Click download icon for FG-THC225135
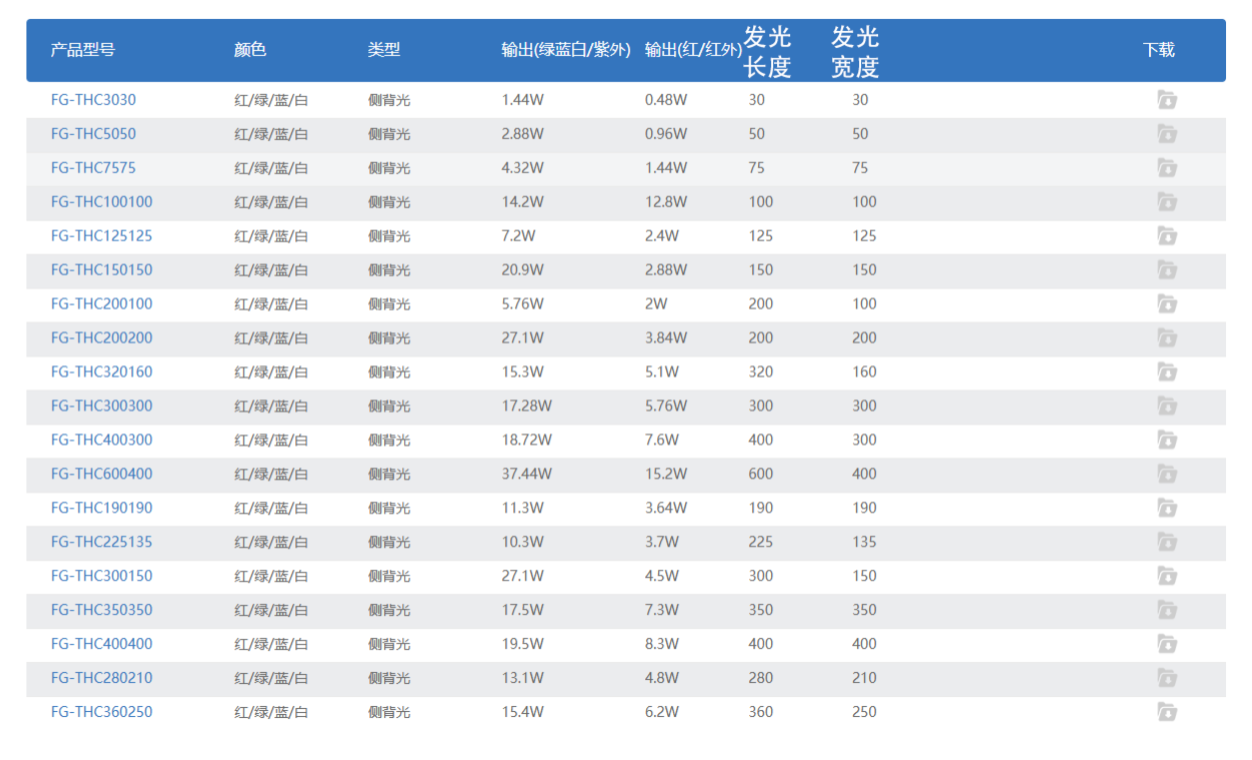The image size is (1252, 760). 1167,542
